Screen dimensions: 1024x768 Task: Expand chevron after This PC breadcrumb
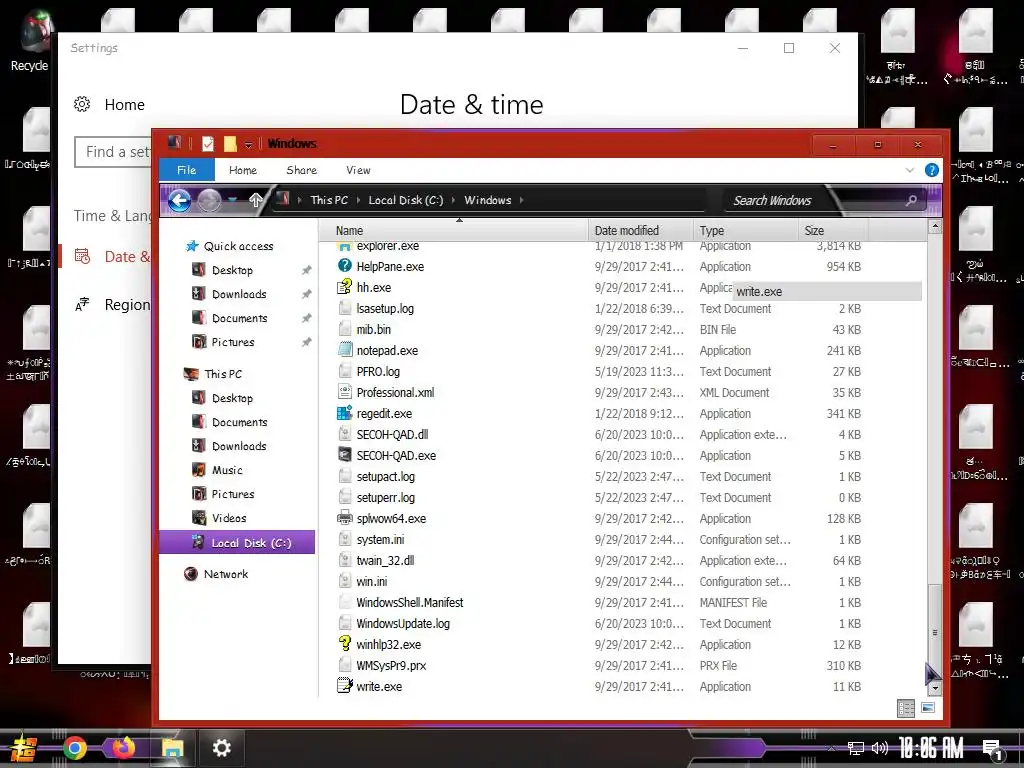coord(359,200)
